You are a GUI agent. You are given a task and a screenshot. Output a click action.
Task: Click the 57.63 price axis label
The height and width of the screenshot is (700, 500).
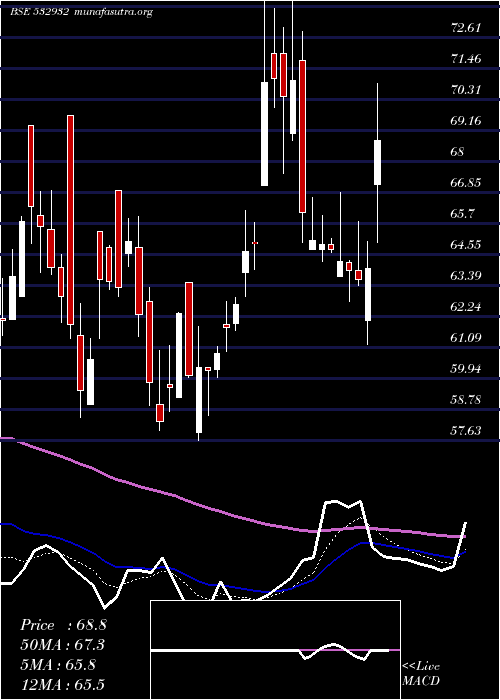(466, 431)
